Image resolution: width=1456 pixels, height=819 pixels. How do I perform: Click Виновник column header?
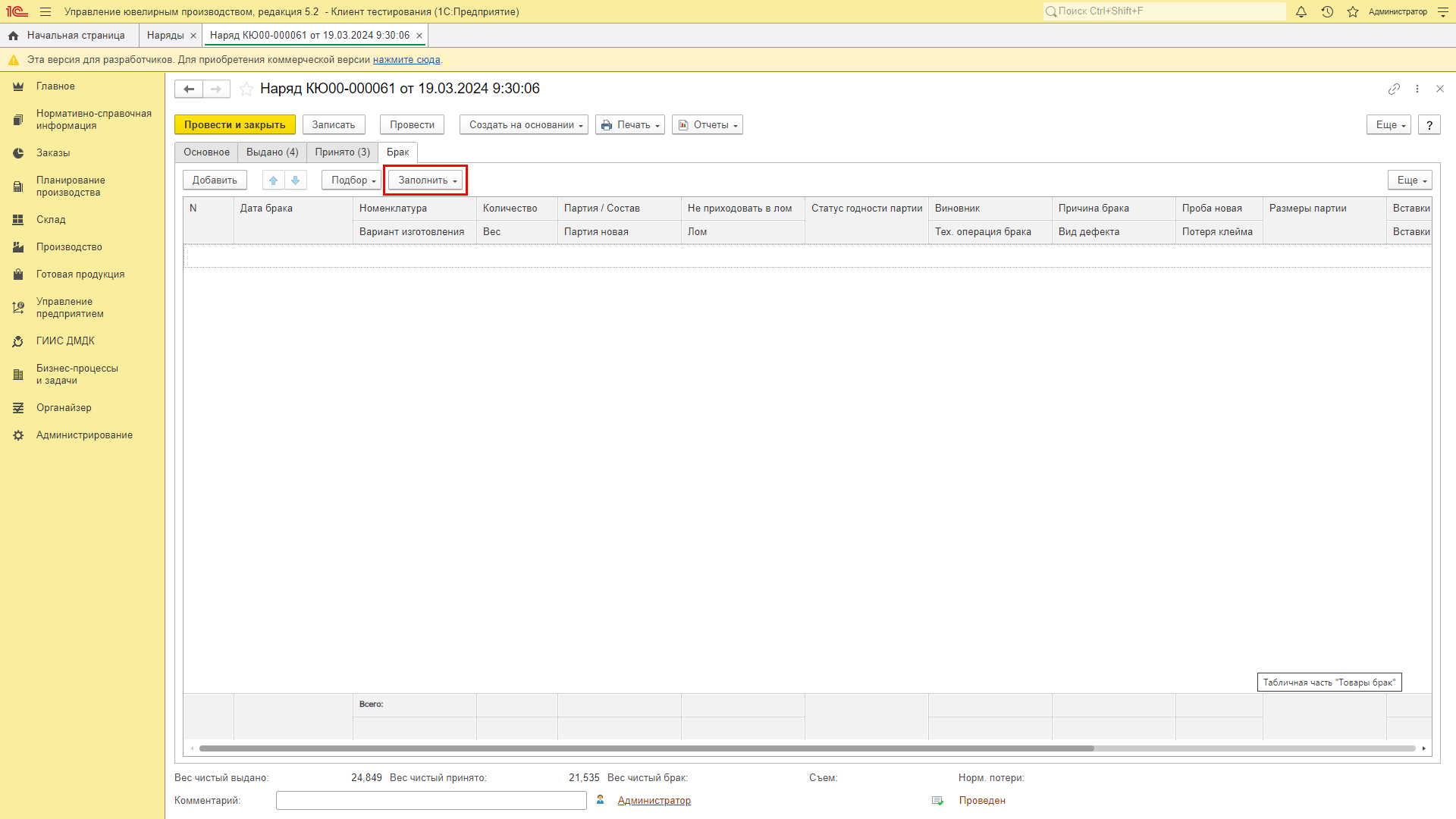pyautogui.click(x=990, y=209)
